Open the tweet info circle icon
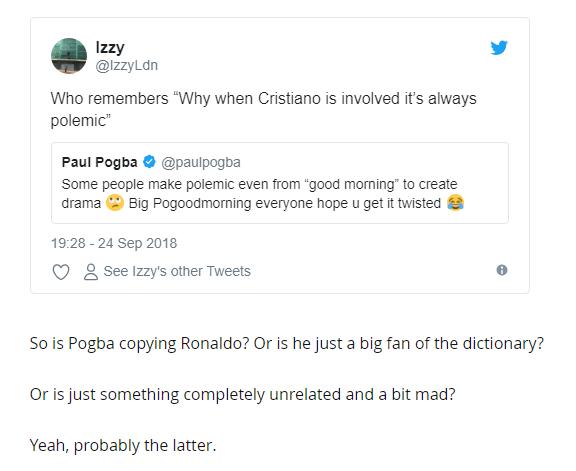 click(x=502, y=270)
